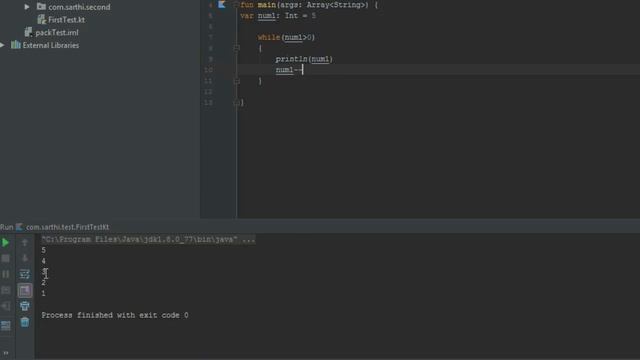The height and width of the screenshot is (360, 640).
Task: Click 'Array<String>' parameter type in editor
Action: click(x=335, y=5)
